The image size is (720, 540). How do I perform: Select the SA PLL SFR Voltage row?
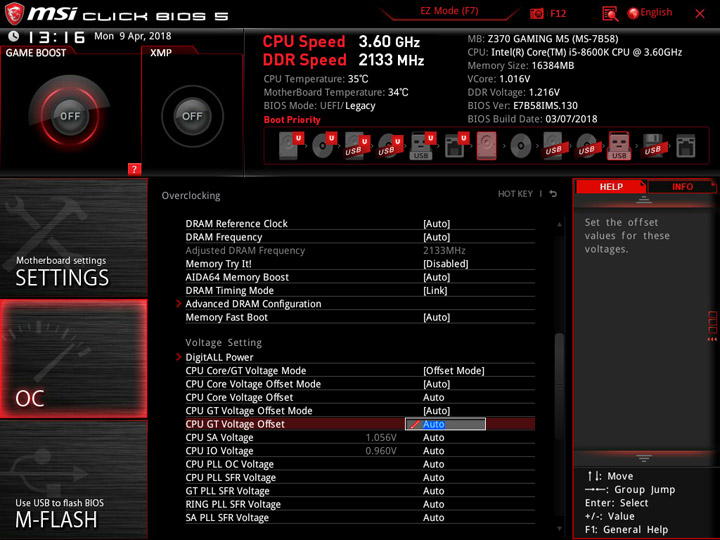tap(360, 518)
